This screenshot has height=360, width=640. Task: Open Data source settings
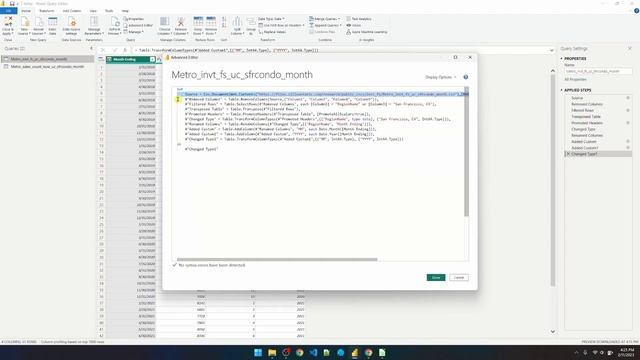[71, 26]
